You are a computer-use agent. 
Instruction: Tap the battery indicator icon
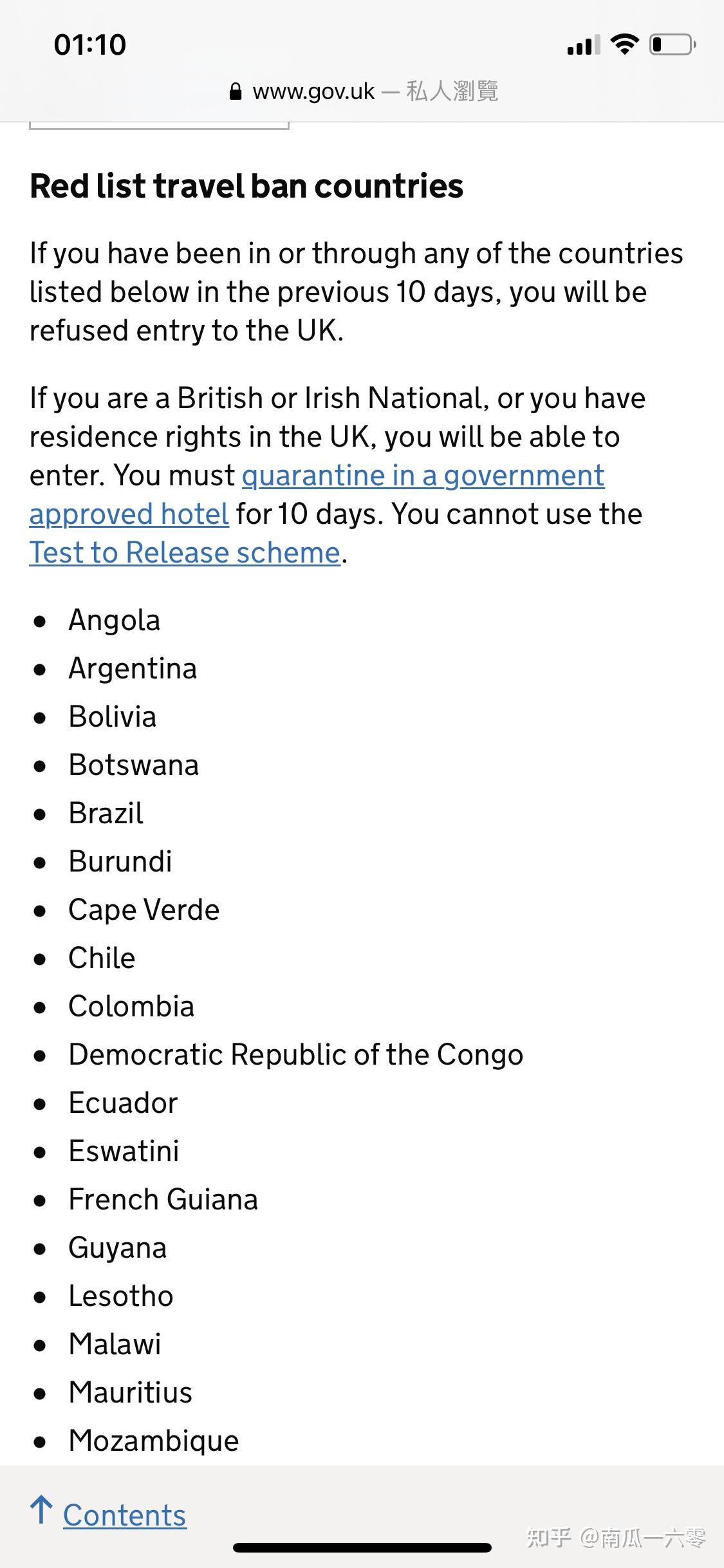click(672, 44)
